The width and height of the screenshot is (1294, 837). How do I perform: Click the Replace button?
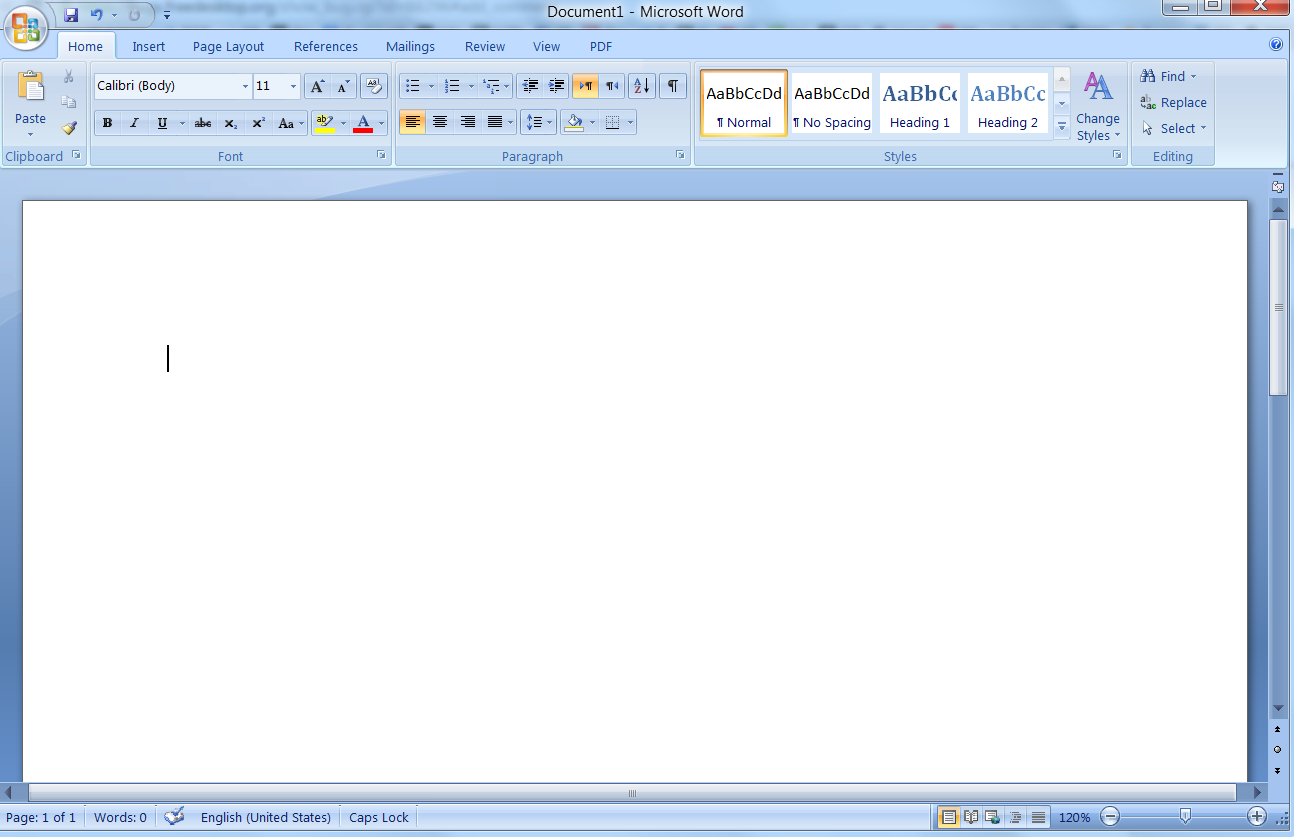1174,102
